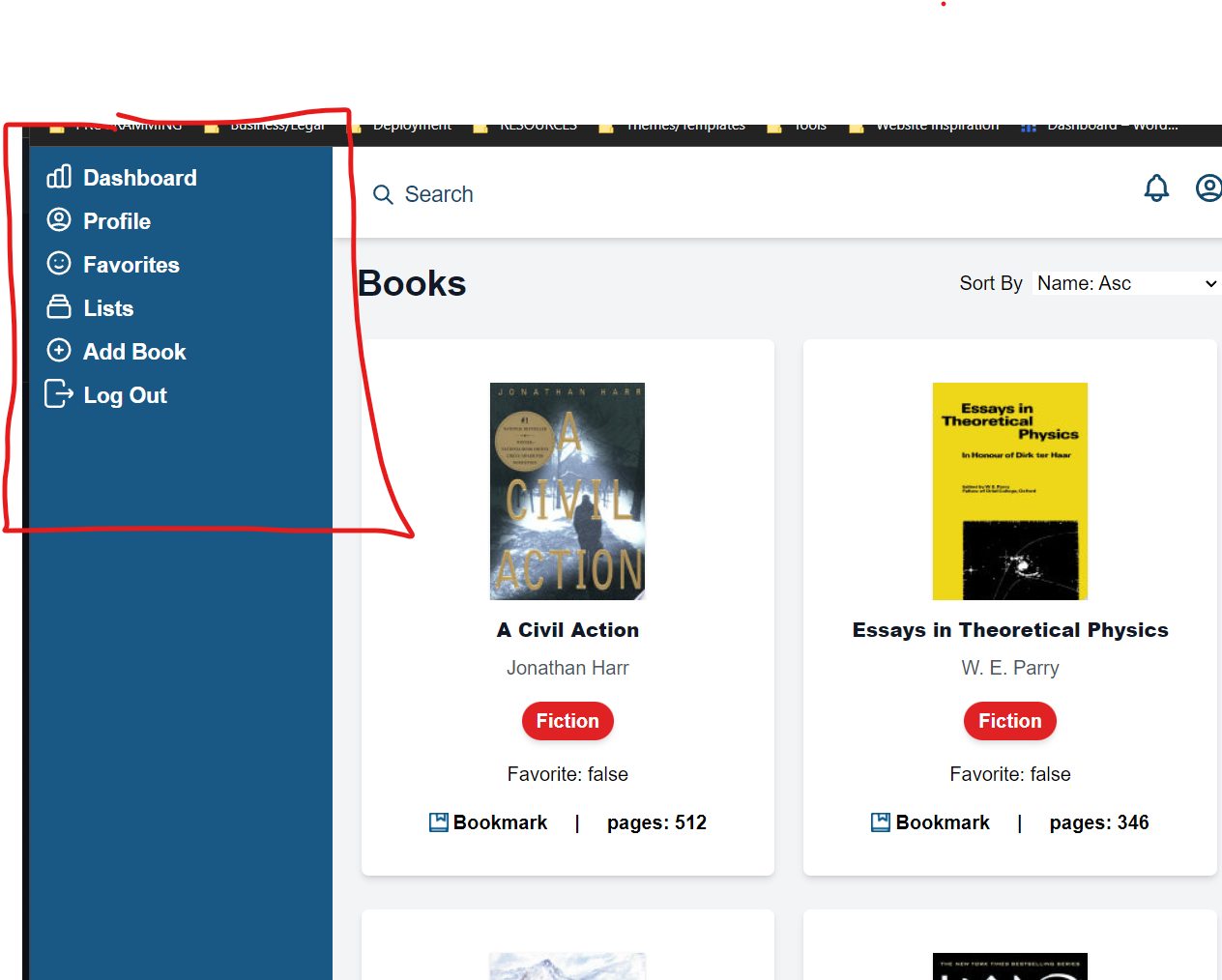Click the Lists icon in the sidebar
The width and height of the screenshot is (1222, 980).
(x=57, y=307)
